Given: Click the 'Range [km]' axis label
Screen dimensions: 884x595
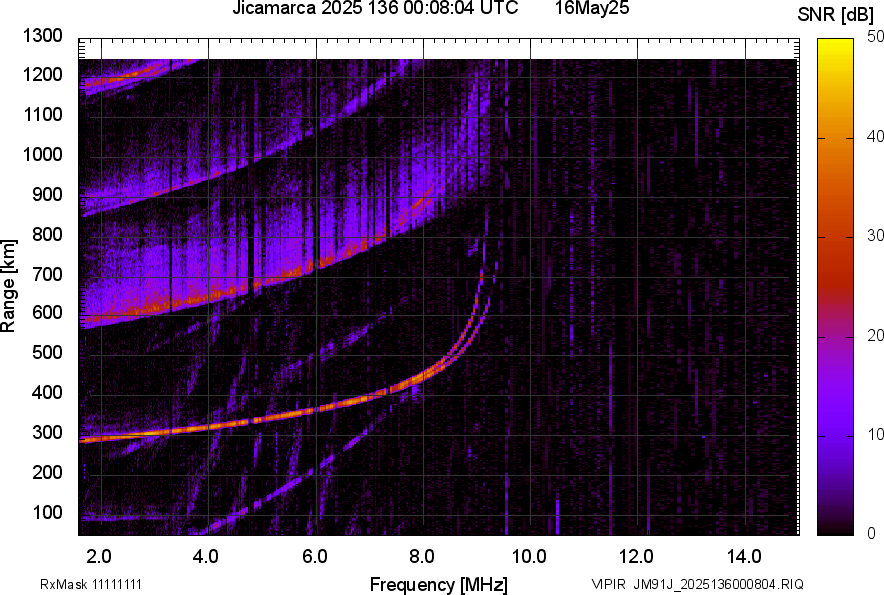Looking at the screenshot, I should coord(8,287).
